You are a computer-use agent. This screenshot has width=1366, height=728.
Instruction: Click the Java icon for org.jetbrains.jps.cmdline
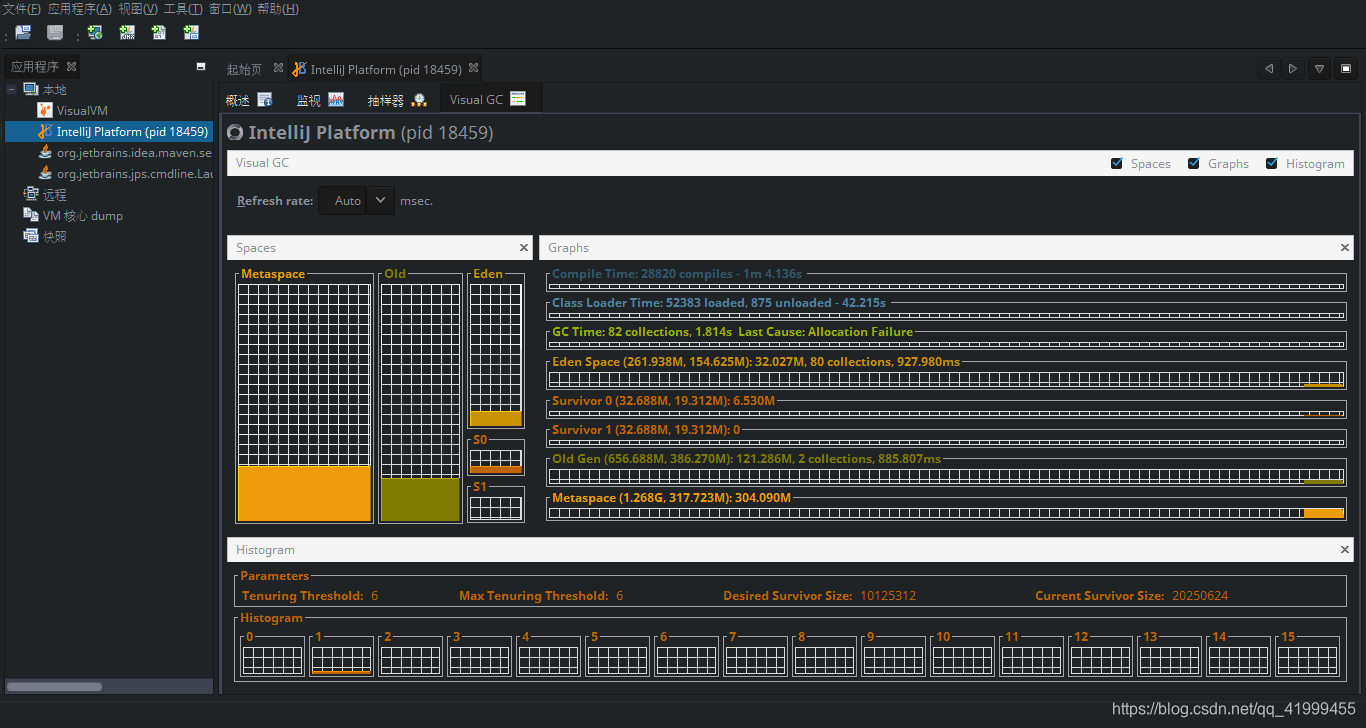[45, 173]
